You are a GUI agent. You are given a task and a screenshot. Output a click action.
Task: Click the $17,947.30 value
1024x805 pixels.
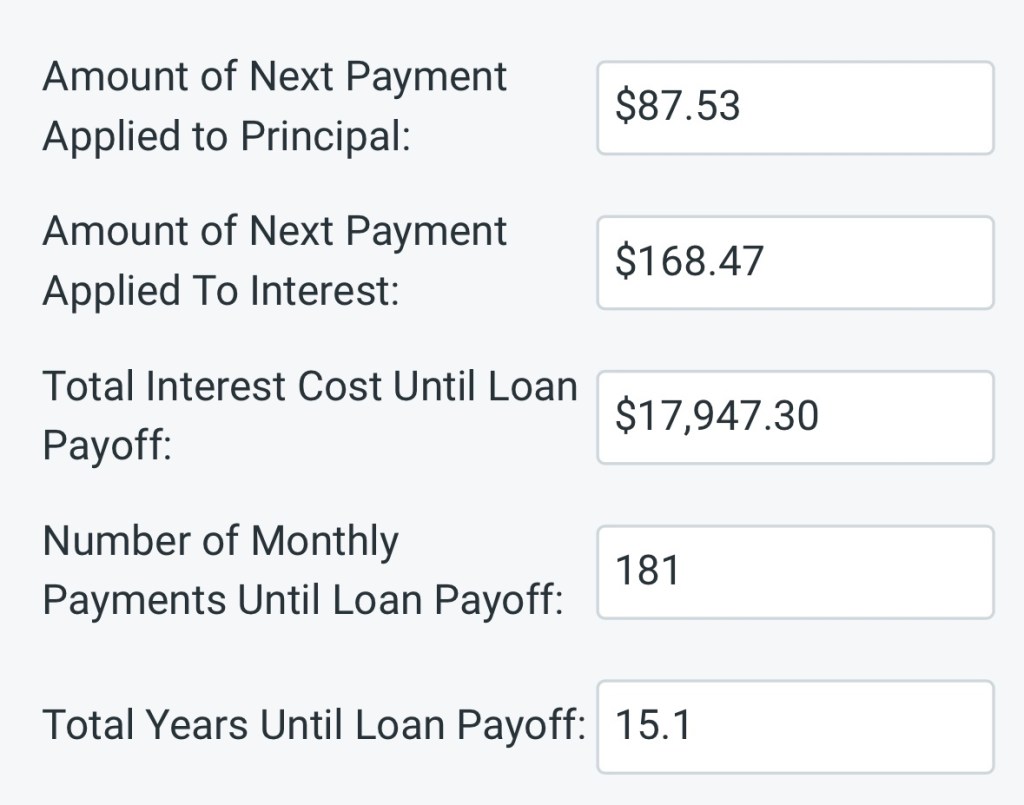pos(716,417)
